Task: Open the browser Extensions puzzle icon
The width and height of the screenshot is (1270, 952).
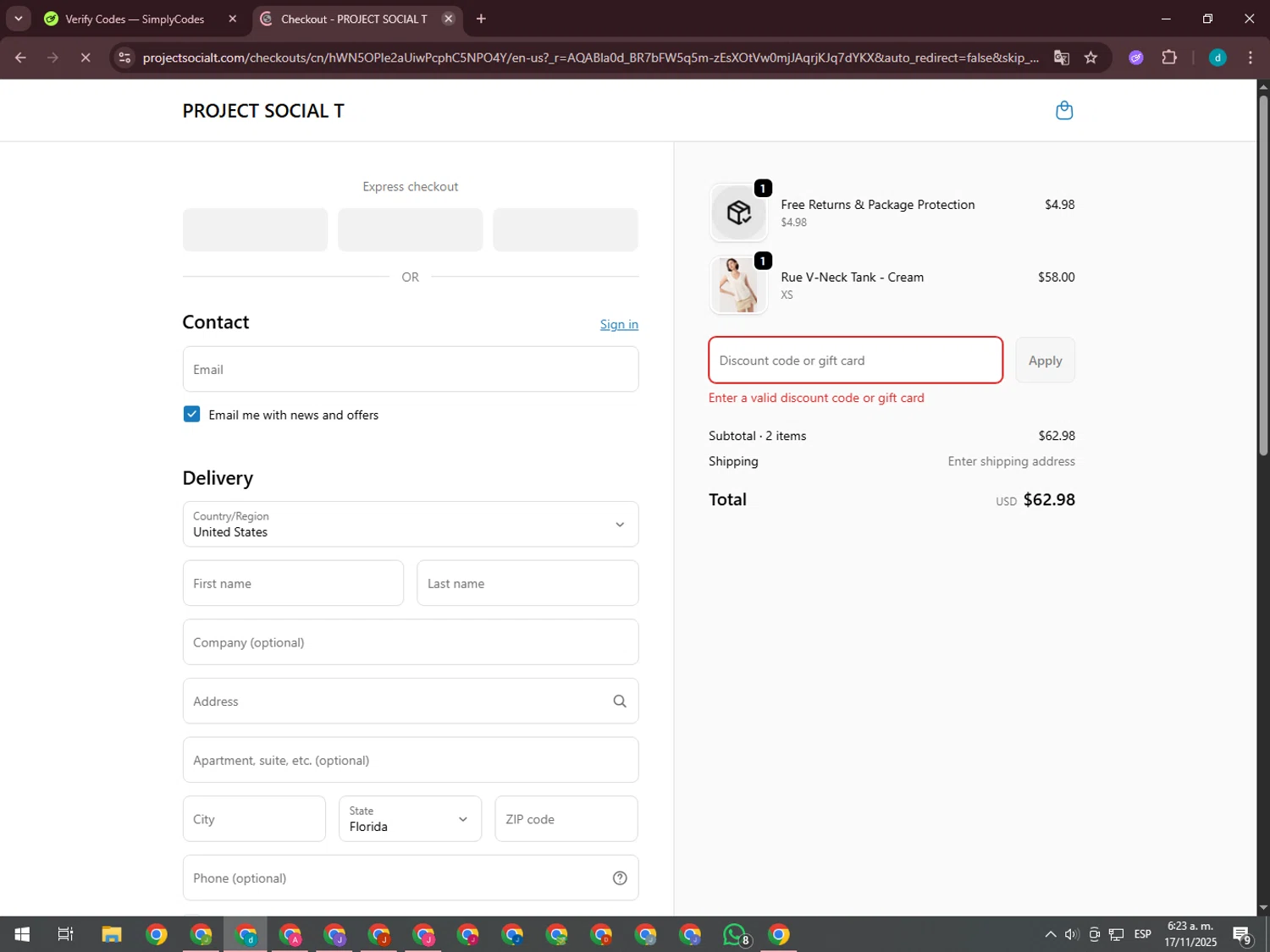Action: pos(1169,58)
